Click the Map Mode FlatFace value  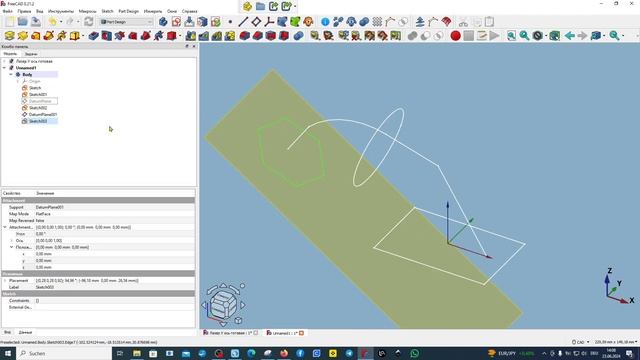point(114,214)
